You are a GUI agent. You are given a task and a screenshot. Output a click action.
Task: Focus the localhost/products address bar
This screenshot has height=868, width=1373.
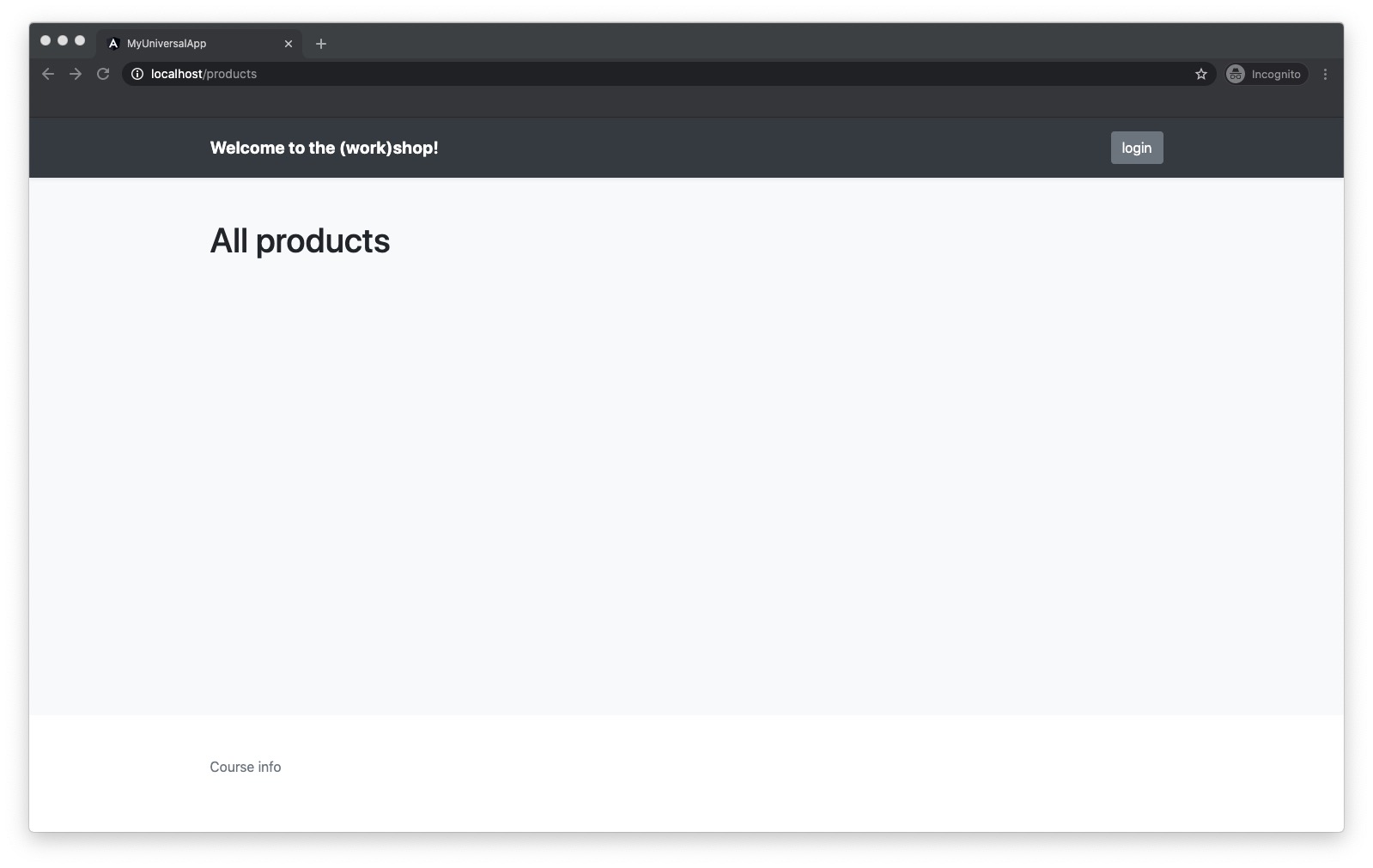pyautogui.click(x=668, y=74)
